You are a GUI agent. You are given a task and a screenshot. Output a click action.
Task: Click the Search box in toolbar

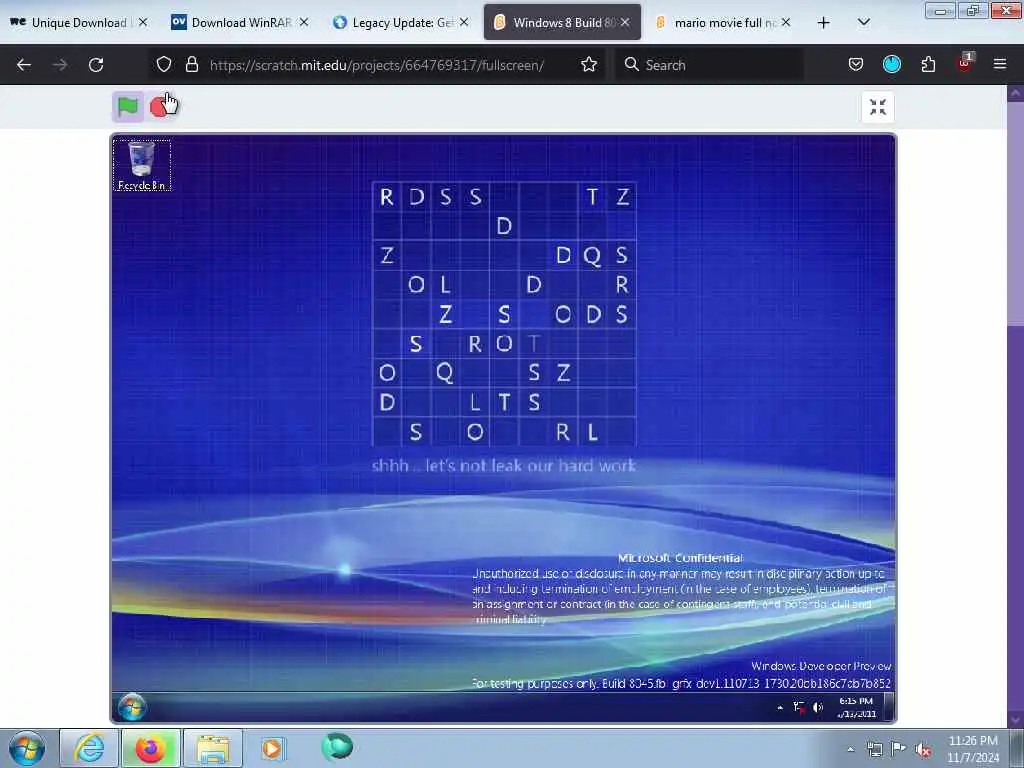[x=709, y=65]
